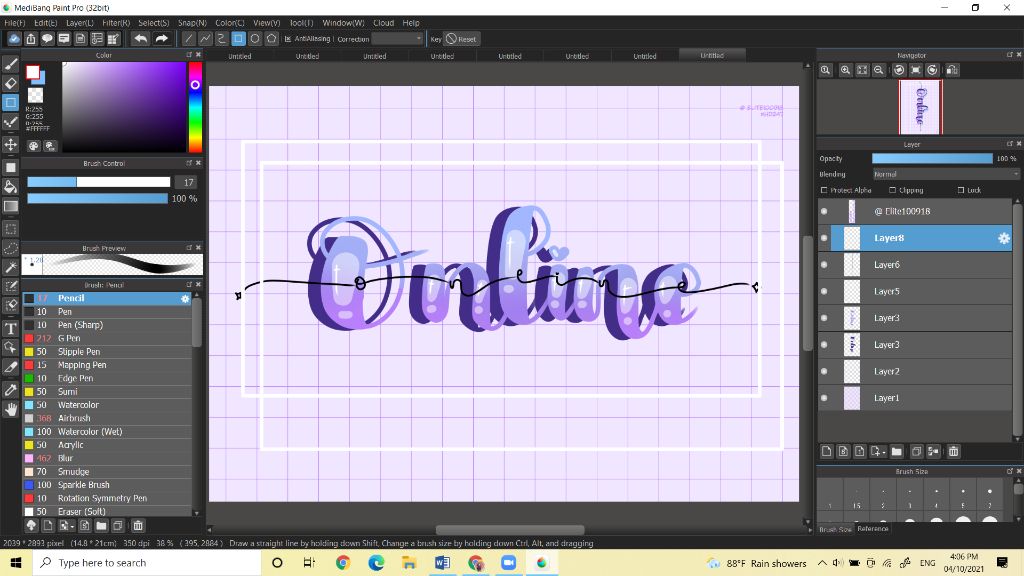Open Microsoft Word from the taskbar
The image size is (1024, 576).
click(x=442, y=563)
